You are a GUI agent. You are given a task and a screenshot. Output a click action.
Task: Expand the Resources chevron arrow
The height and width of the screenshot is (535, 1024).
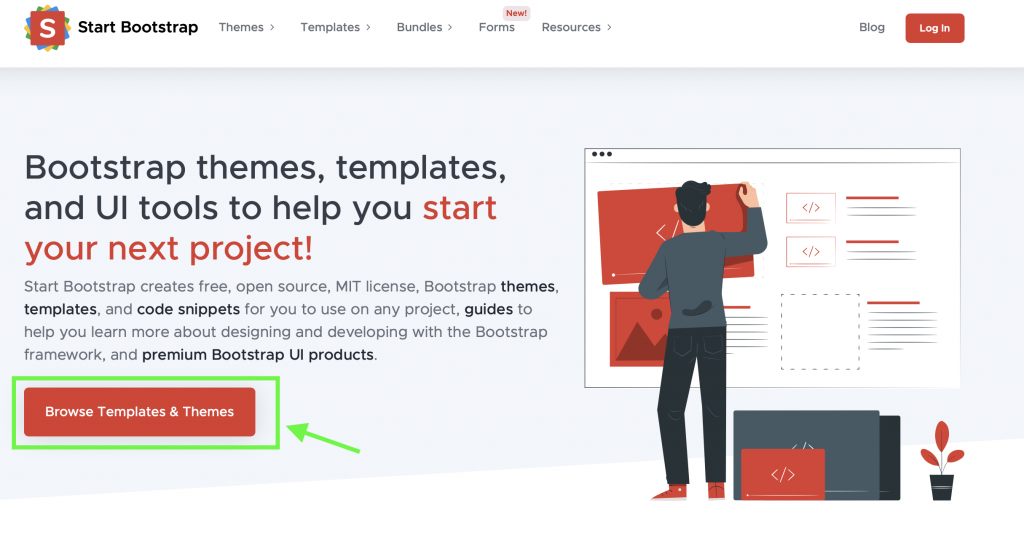coord(609,27)
